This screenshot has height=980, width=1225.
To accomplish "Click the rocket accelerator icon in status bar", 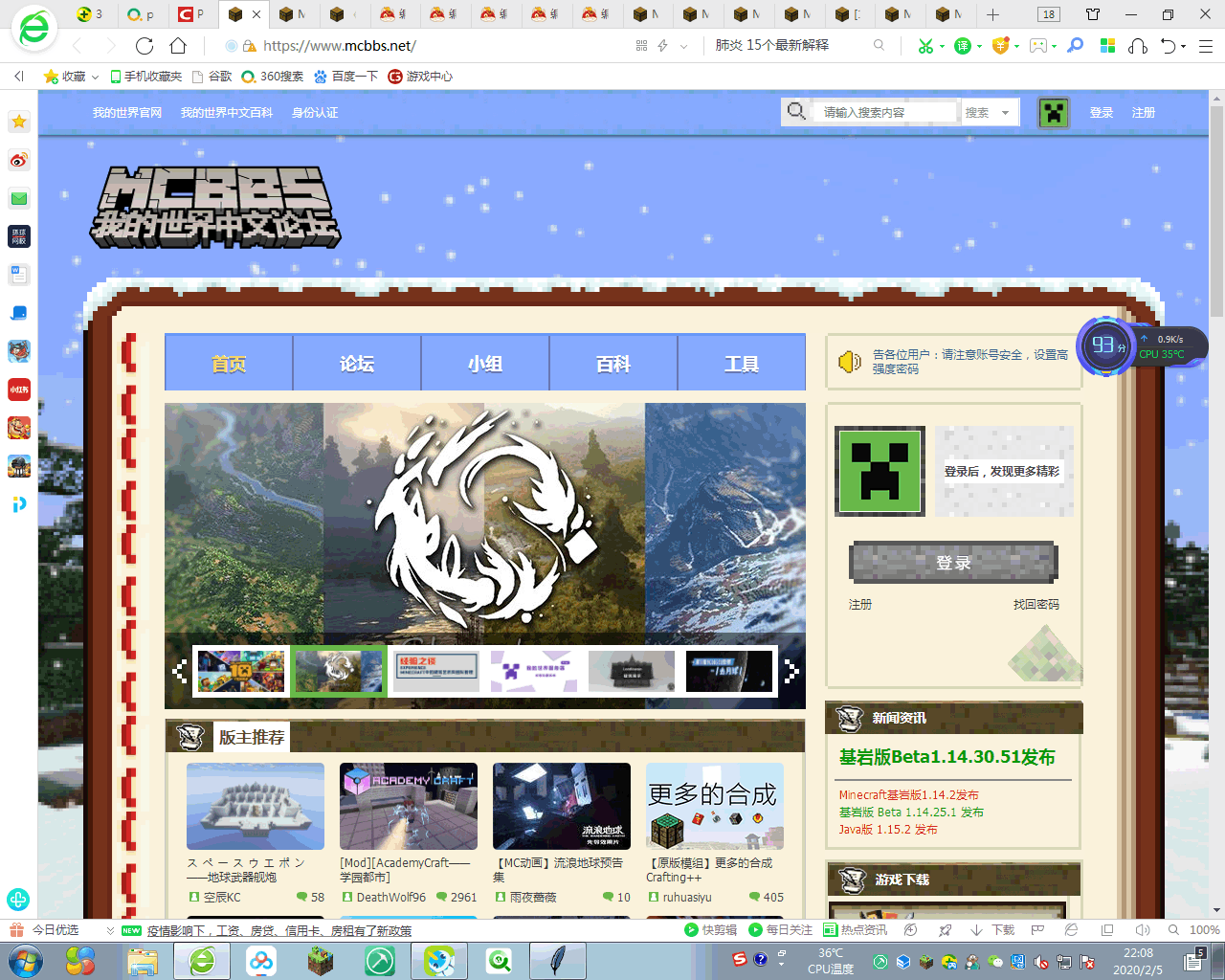I will click(946, 930).
